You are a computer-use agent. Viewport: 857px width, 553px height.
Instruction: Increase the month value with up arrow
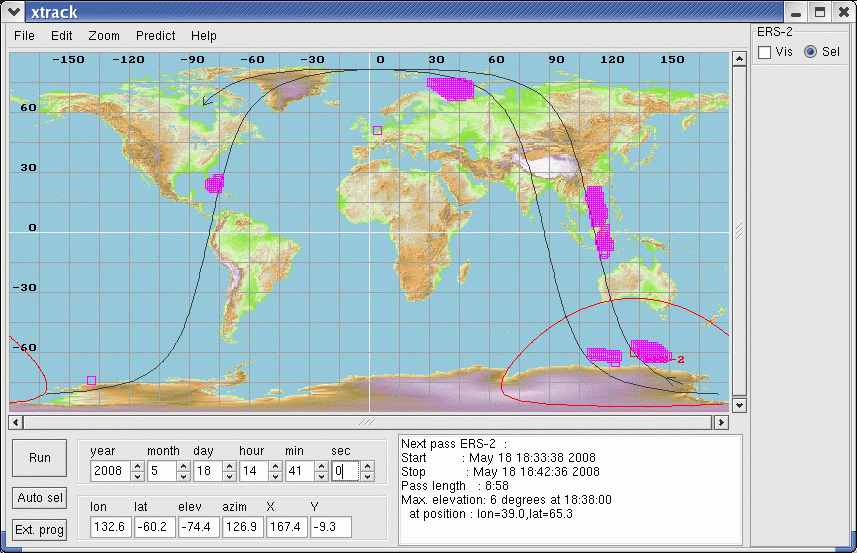[x=184, y=466]
